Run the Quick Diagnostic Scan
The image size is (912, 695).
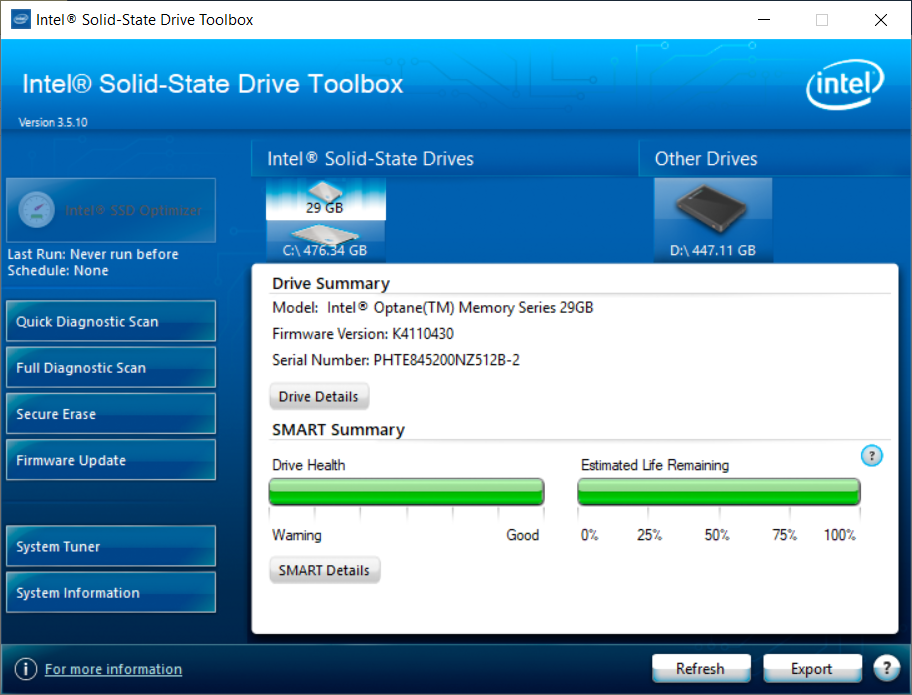[x=111, y=321]
